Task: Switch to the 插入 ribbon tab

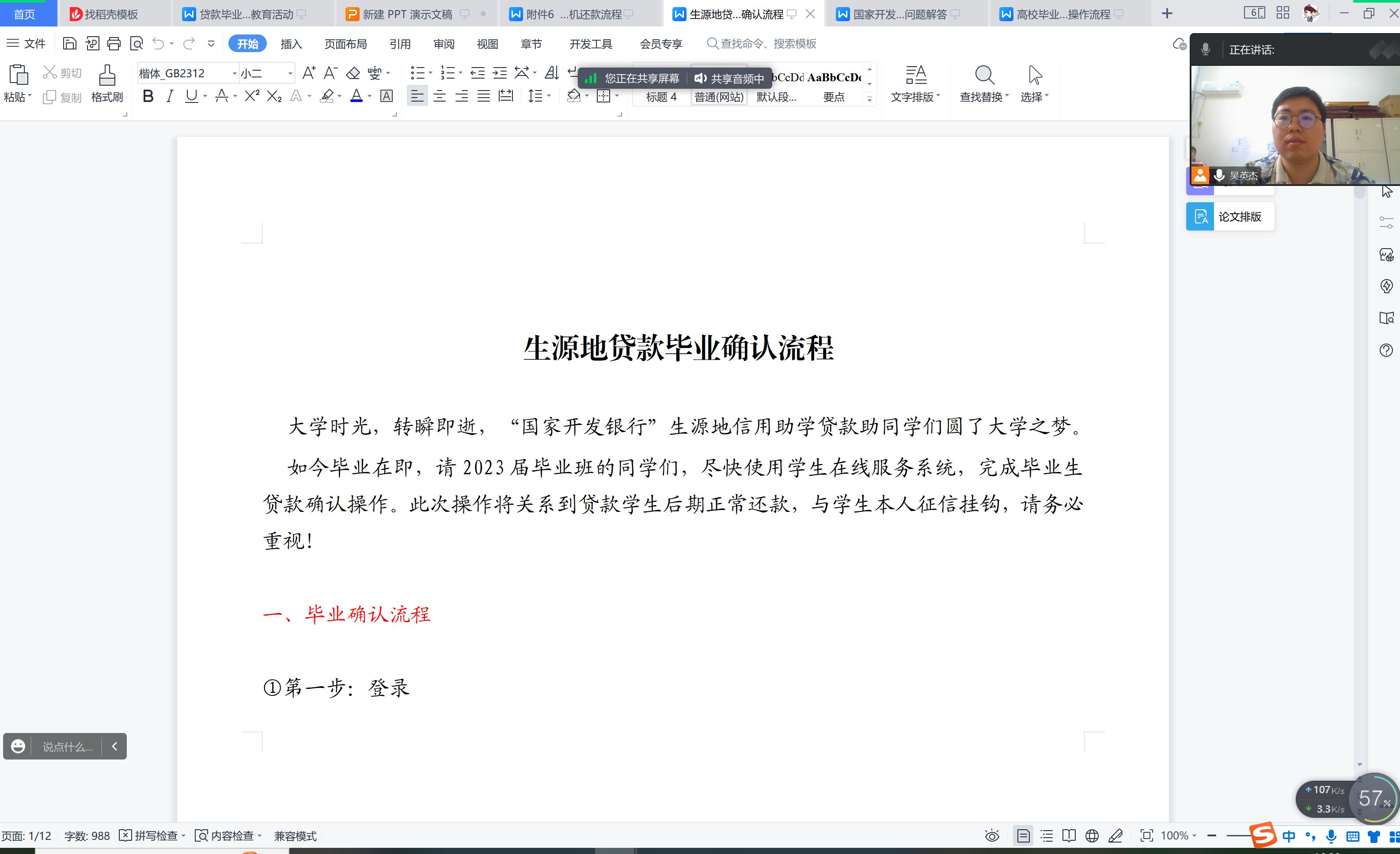Action: (x=291, y=44)
